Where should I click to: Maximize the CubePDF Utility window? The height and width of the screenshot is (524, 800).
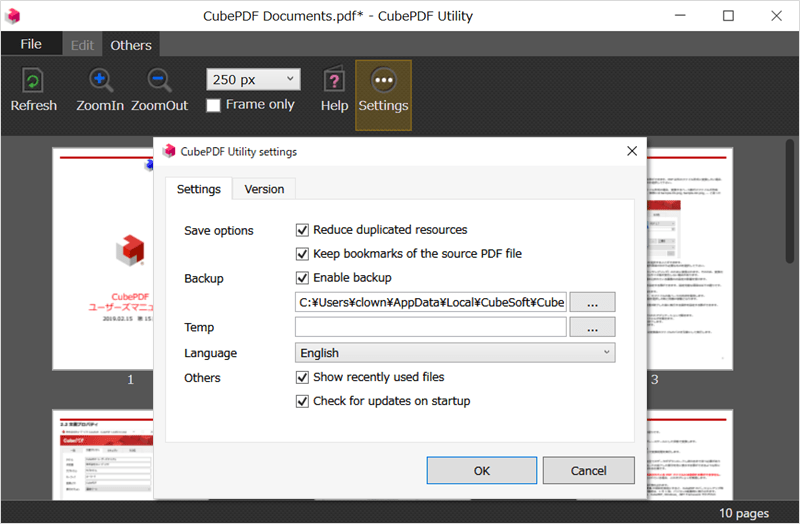click(x=728, y=16)
